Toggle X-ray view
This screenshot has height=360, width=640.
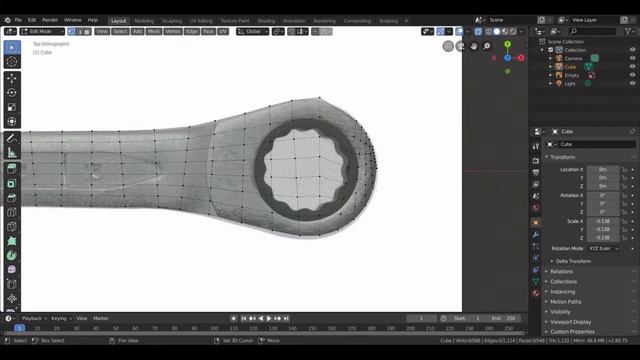pos(478,31)
